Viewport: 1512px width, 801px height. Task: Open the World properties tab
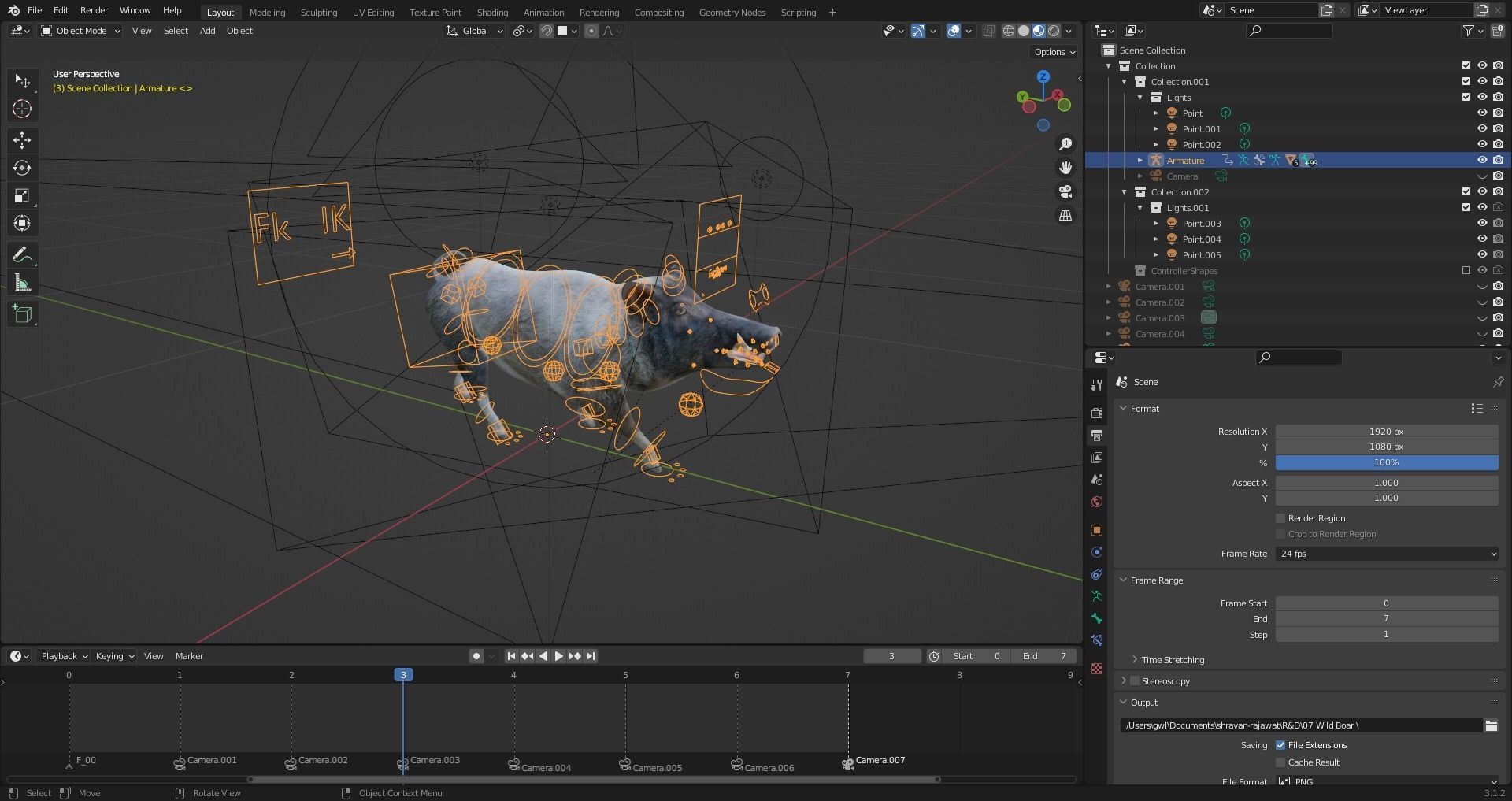pos(1097,502)
